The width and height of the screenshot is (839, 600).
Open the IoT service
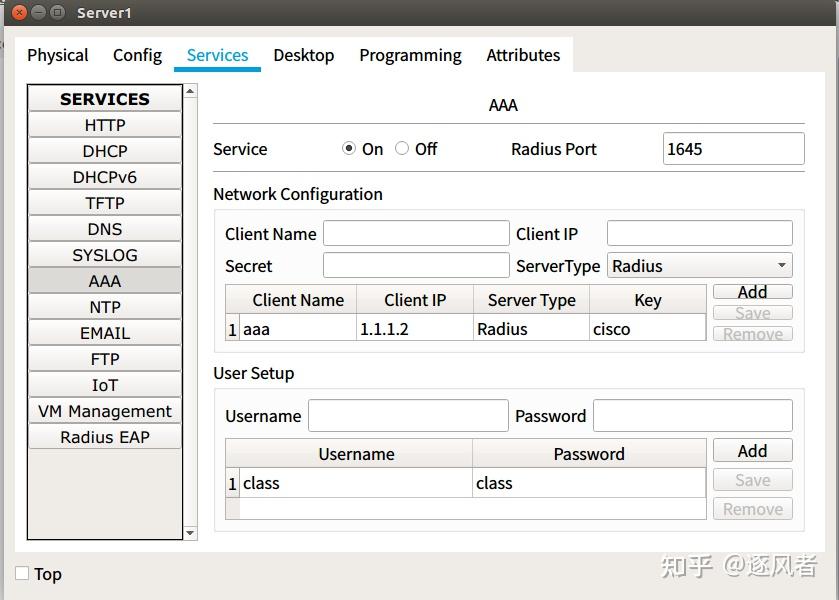tap(105, 385)
